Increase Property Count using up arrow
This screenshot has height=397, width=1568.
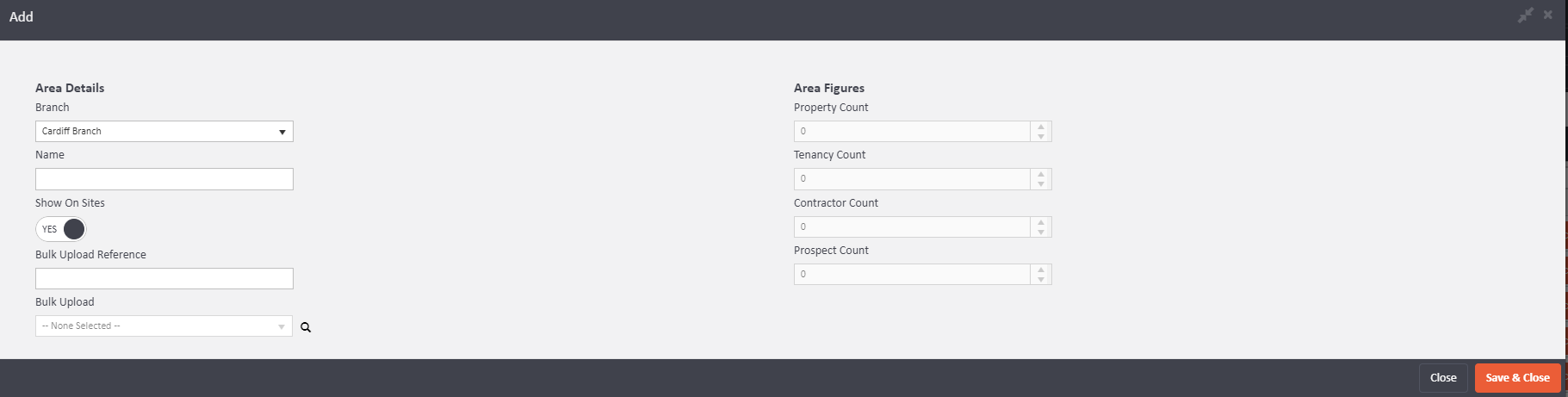(1041, 127)
